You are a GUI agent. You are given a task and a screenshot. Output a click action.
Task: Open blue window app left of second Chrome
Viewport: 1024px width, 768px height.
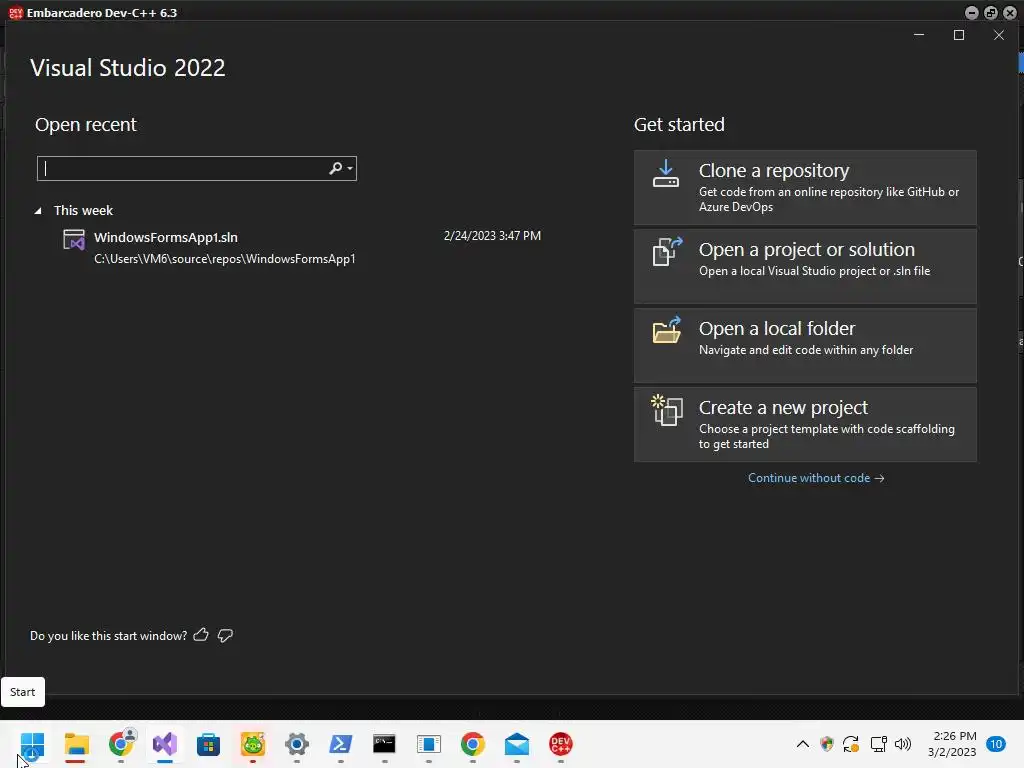click(428, 744)
